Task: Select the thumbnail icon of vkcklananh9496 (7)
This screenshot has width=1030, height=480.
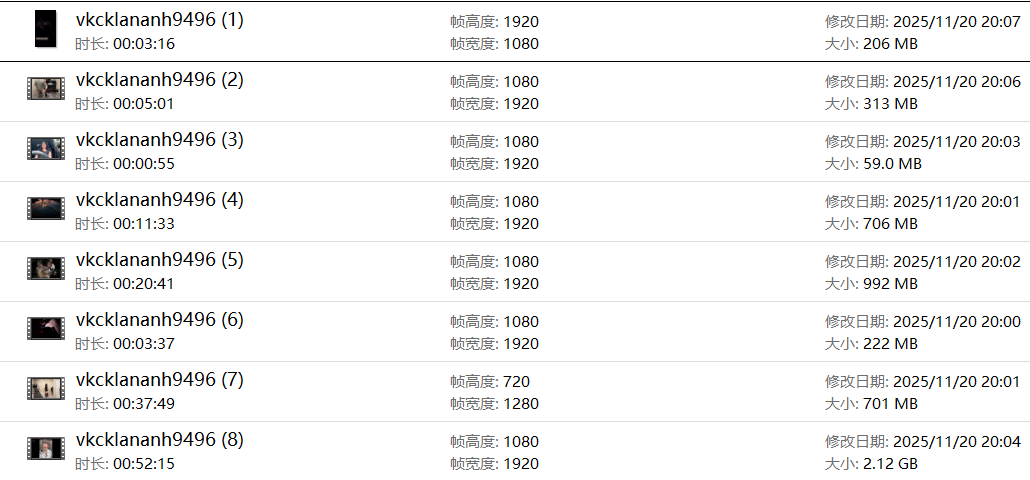Action: [x=45, y=389]
